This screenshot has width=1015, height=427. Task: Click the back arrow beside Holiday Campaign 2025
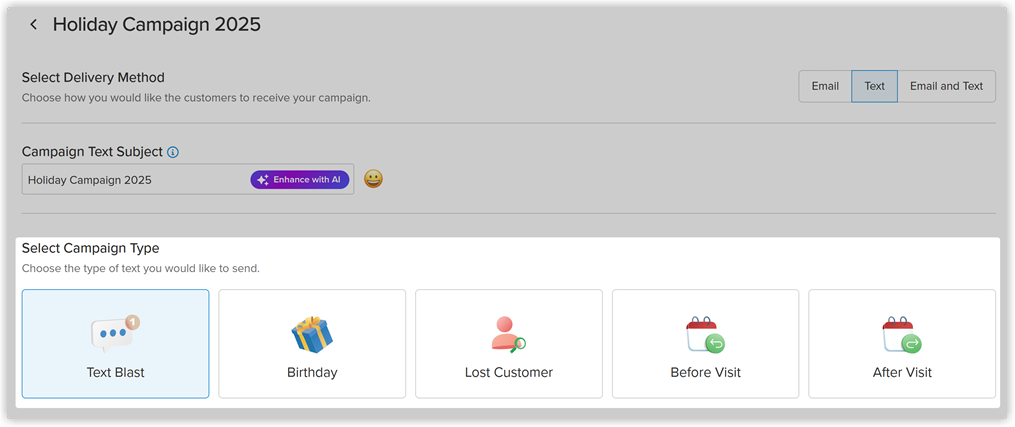[34, 25]
